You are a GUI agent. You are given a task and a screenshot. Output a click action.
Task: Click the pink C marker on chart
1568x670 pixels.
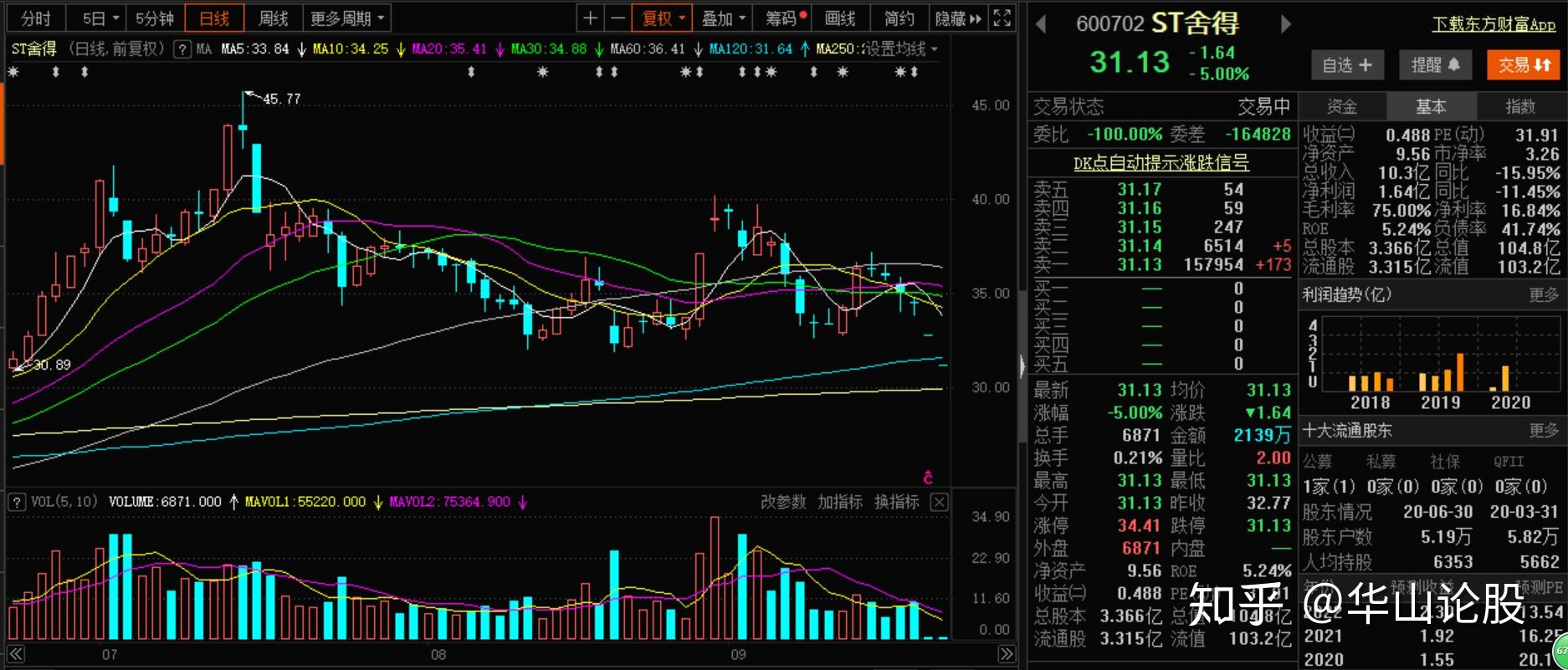coord(927,477)
